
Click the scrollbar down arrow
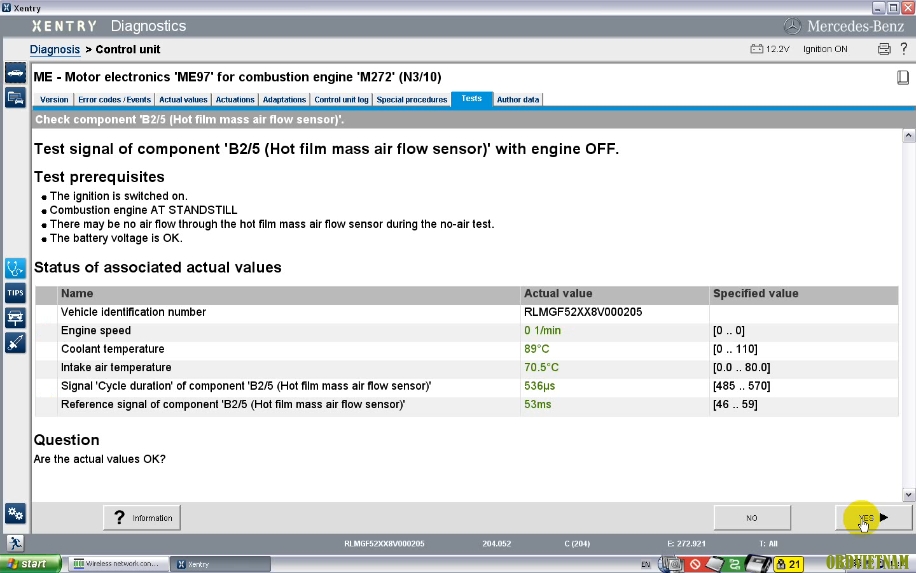[908, 495]
